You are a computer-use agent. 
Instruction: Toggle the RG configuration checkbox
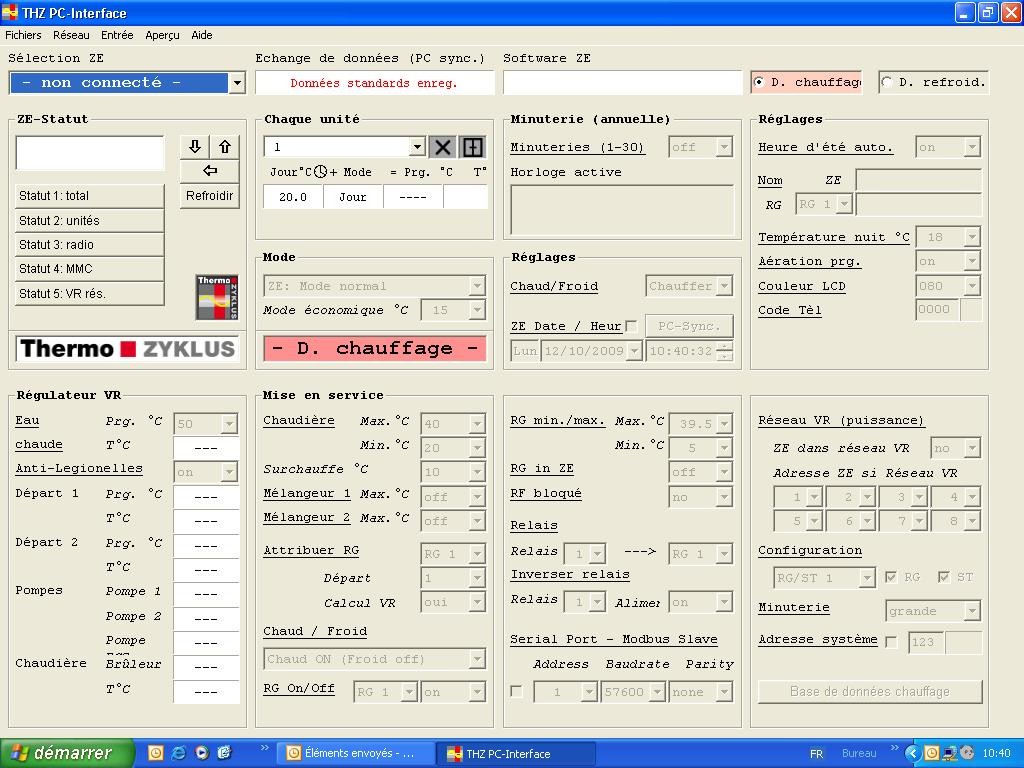click(x=891, y=577)
